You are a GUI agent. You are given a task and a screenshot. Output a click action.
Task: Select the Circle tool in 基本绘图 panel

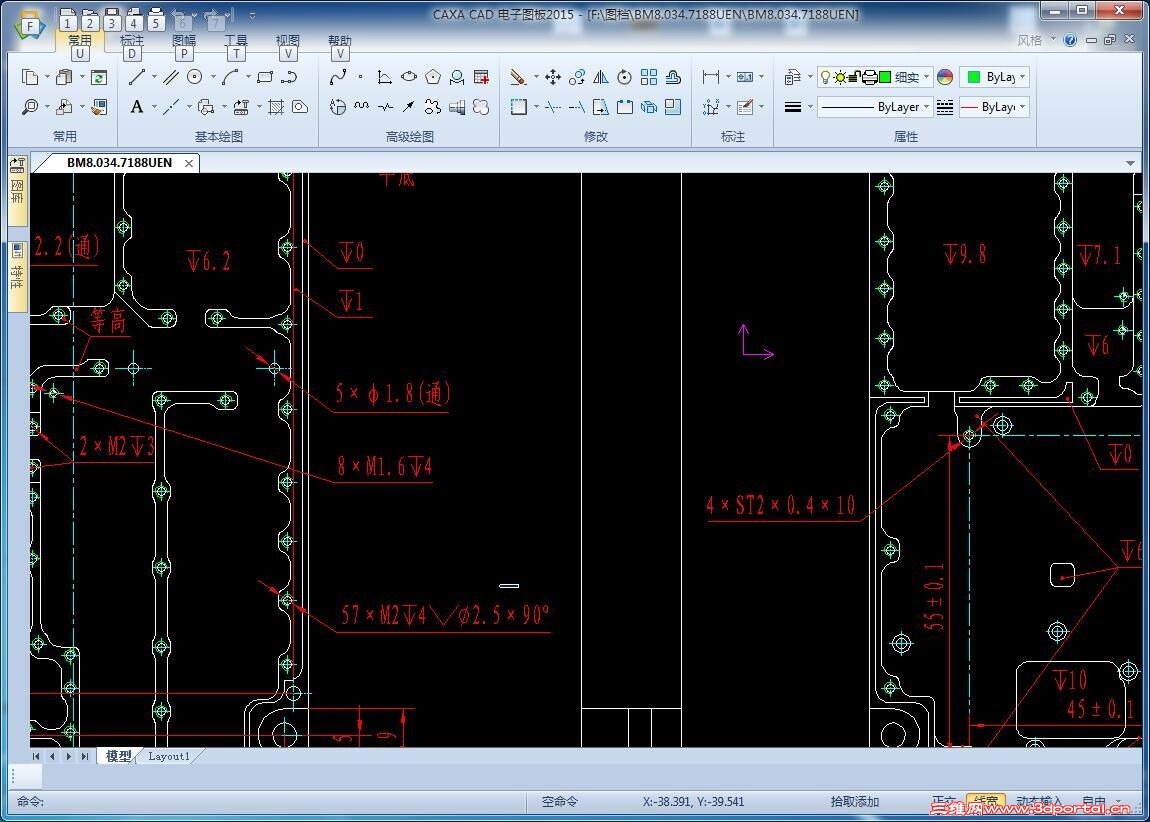194,75
